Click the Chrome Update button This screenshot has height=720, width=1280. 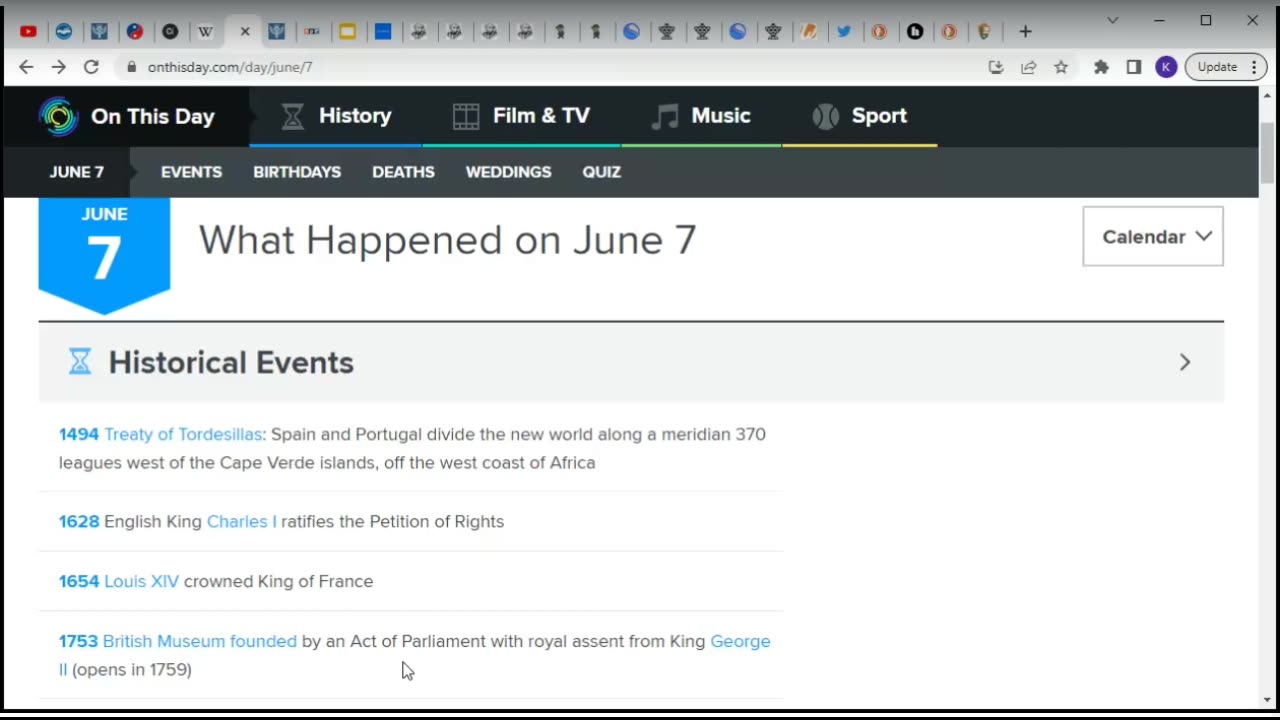tap(1217, 67)
